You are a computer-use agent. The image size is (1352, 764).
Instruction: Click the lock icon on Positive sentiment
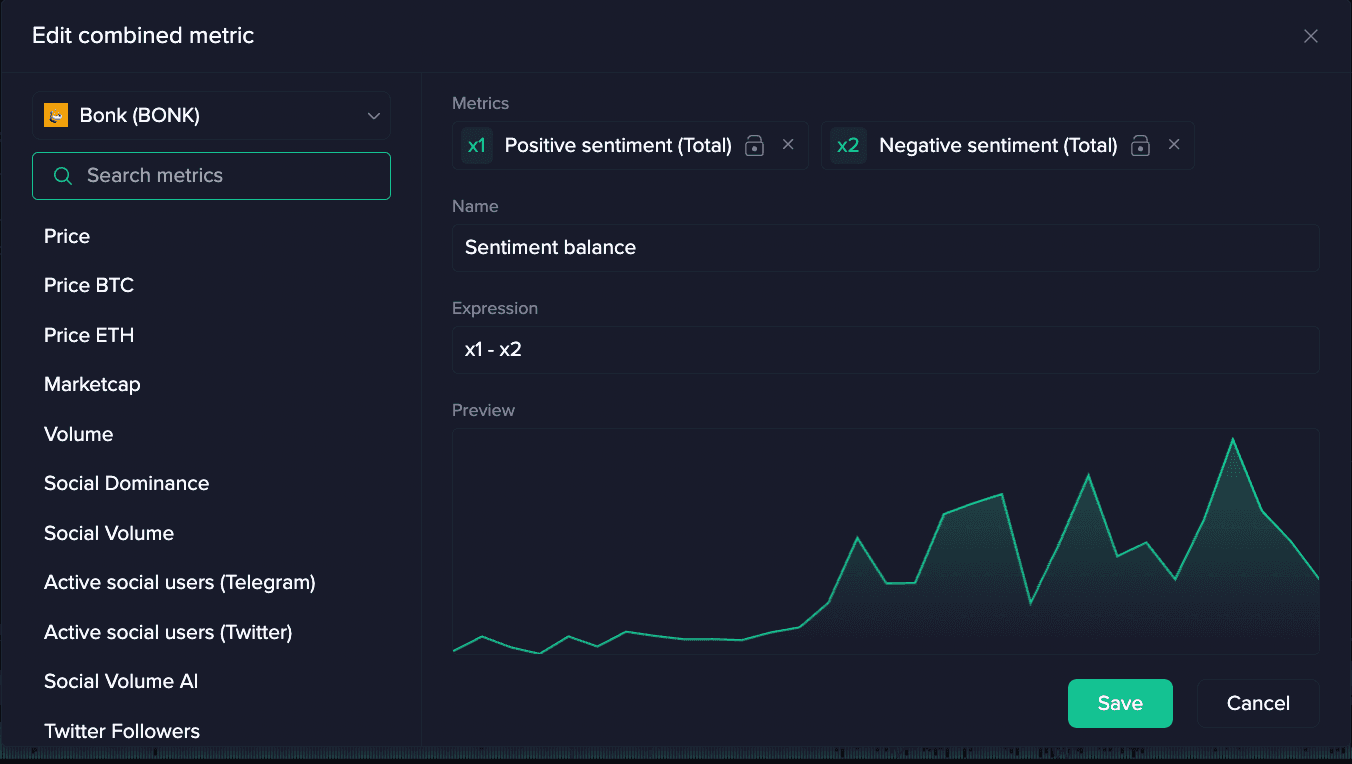755,146
